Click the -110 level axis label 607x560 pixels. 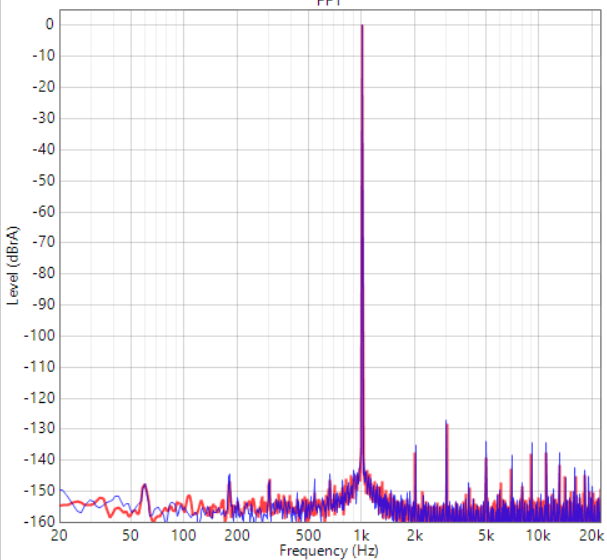coord(39,366)
